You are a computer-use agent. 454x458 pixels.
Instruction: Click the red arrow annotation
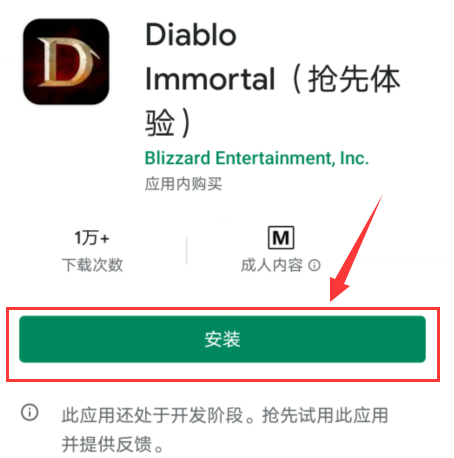click(x=356, y=248)
